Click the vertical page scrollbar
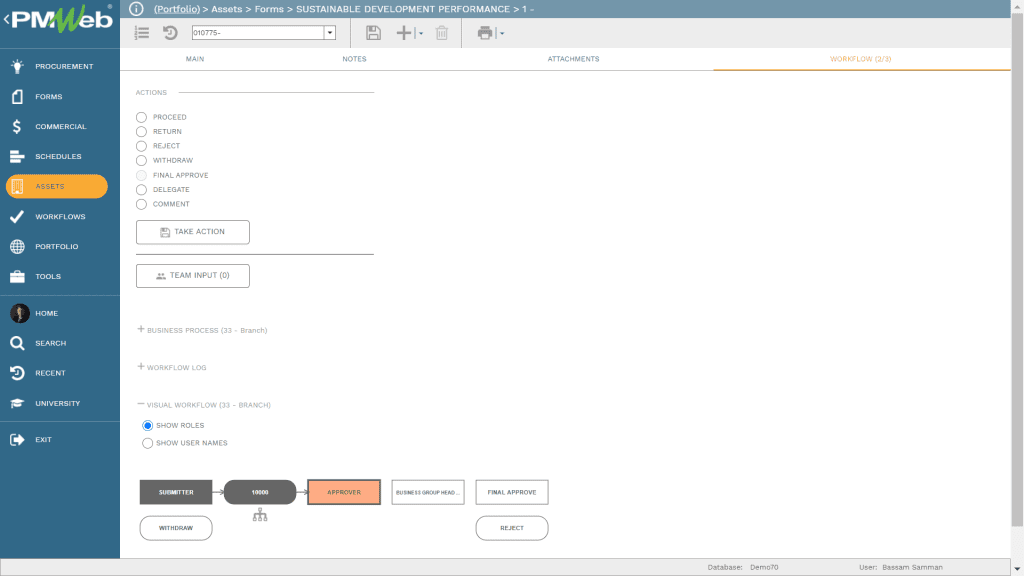Screen dimensions: 1024x576 click(1017, 271)
